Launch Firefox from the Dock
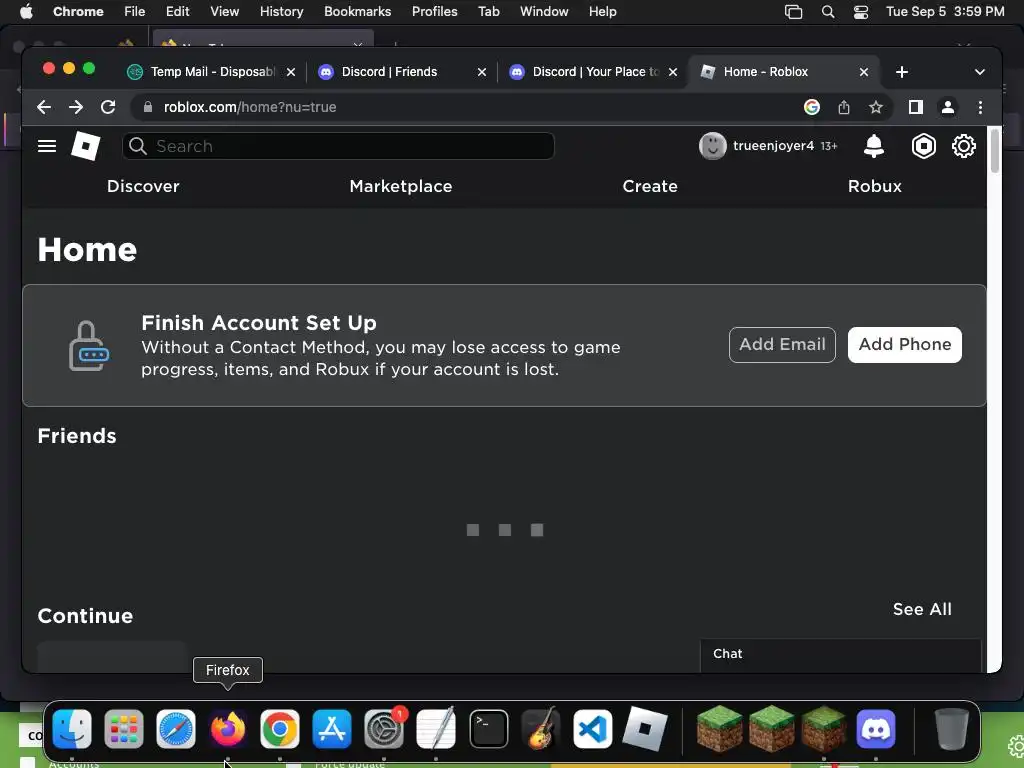This screenshot has height=768, width=1024. [227, 728]
